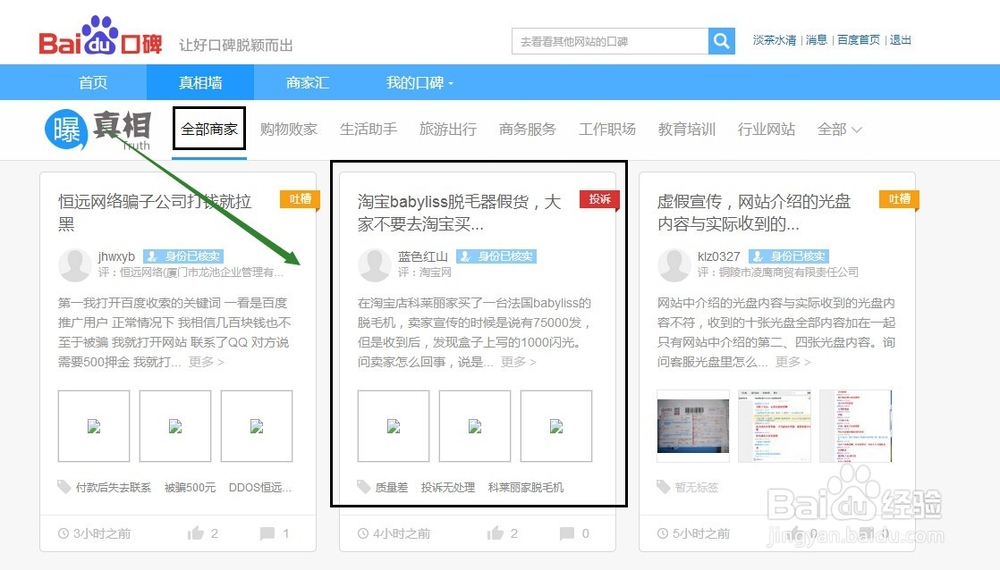Viewport: 1000px width, 570px height.
Task: Click 蓝色红山's user avatar
Action: pyautogui.click(x=374, y=265)
